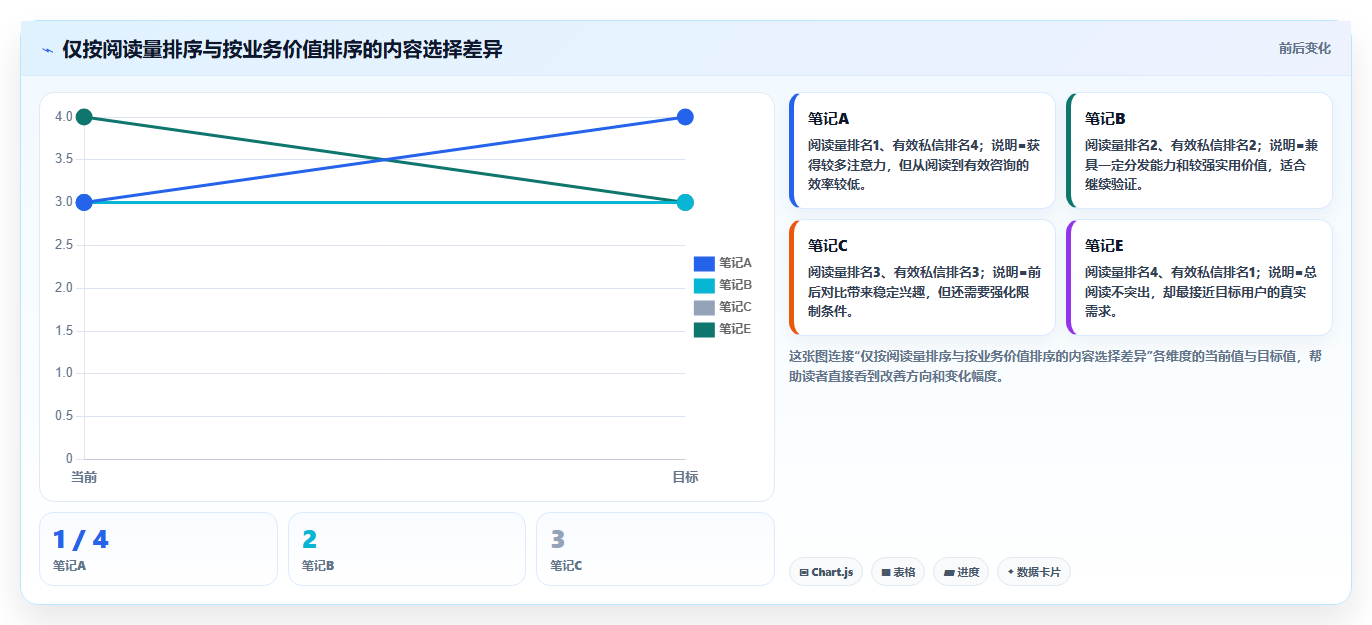Click the 4.0 y-axis tick label
This screenshot has width=1372, height=625.
[x=64, y=117]
